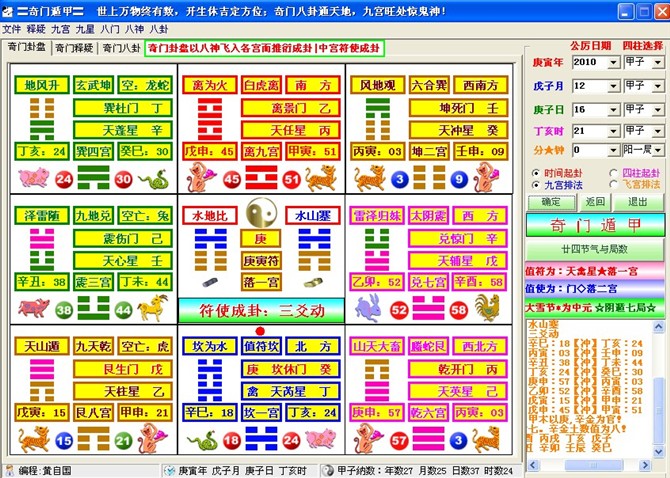This screenshot has width=670, height=478.
Task: Click horizontal scrollbar thumb in text panel
Action: pyautogui.click(x=592, y=465)
